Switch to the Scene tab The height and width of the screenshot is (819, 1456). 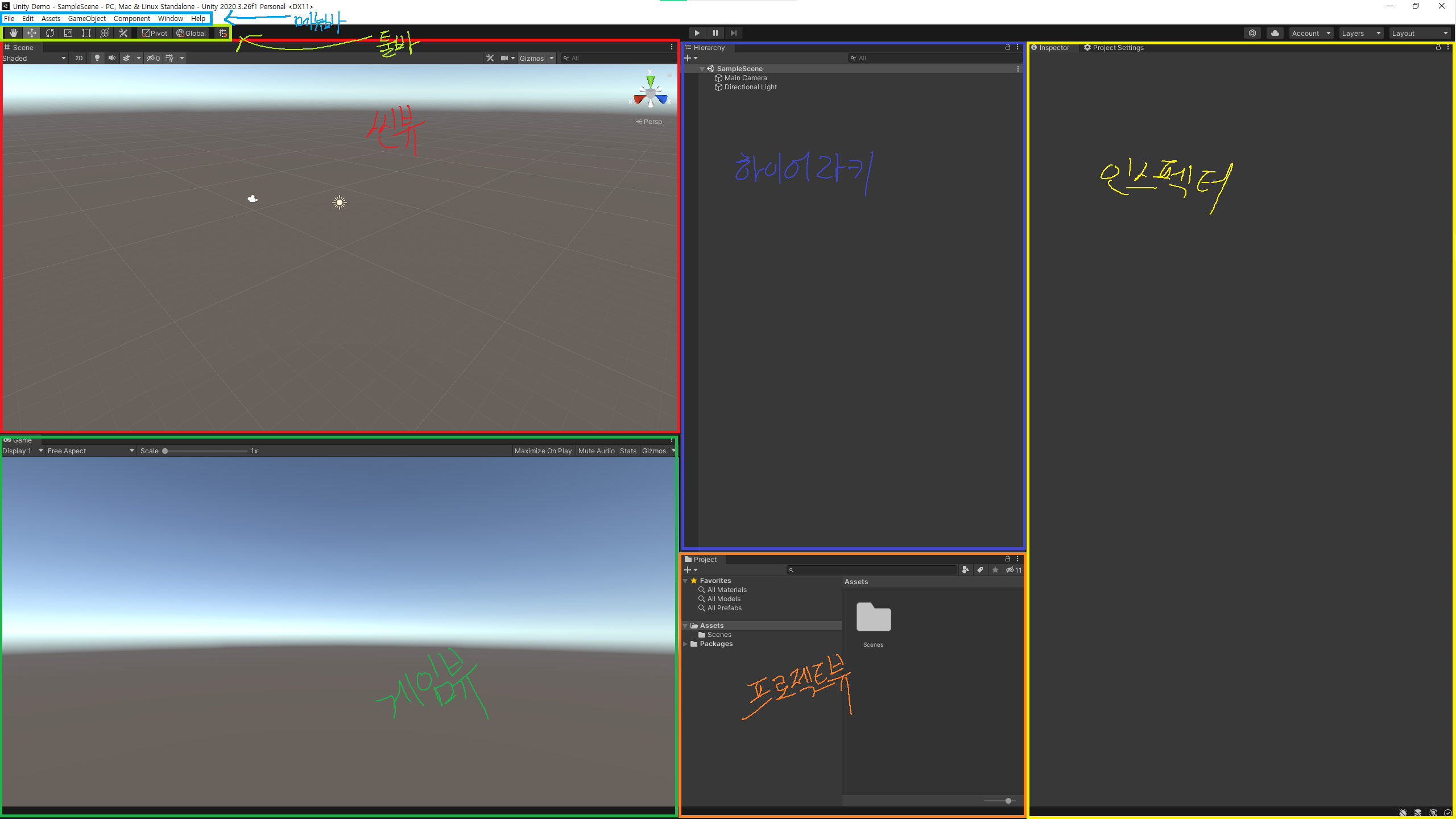pos(19,47)
